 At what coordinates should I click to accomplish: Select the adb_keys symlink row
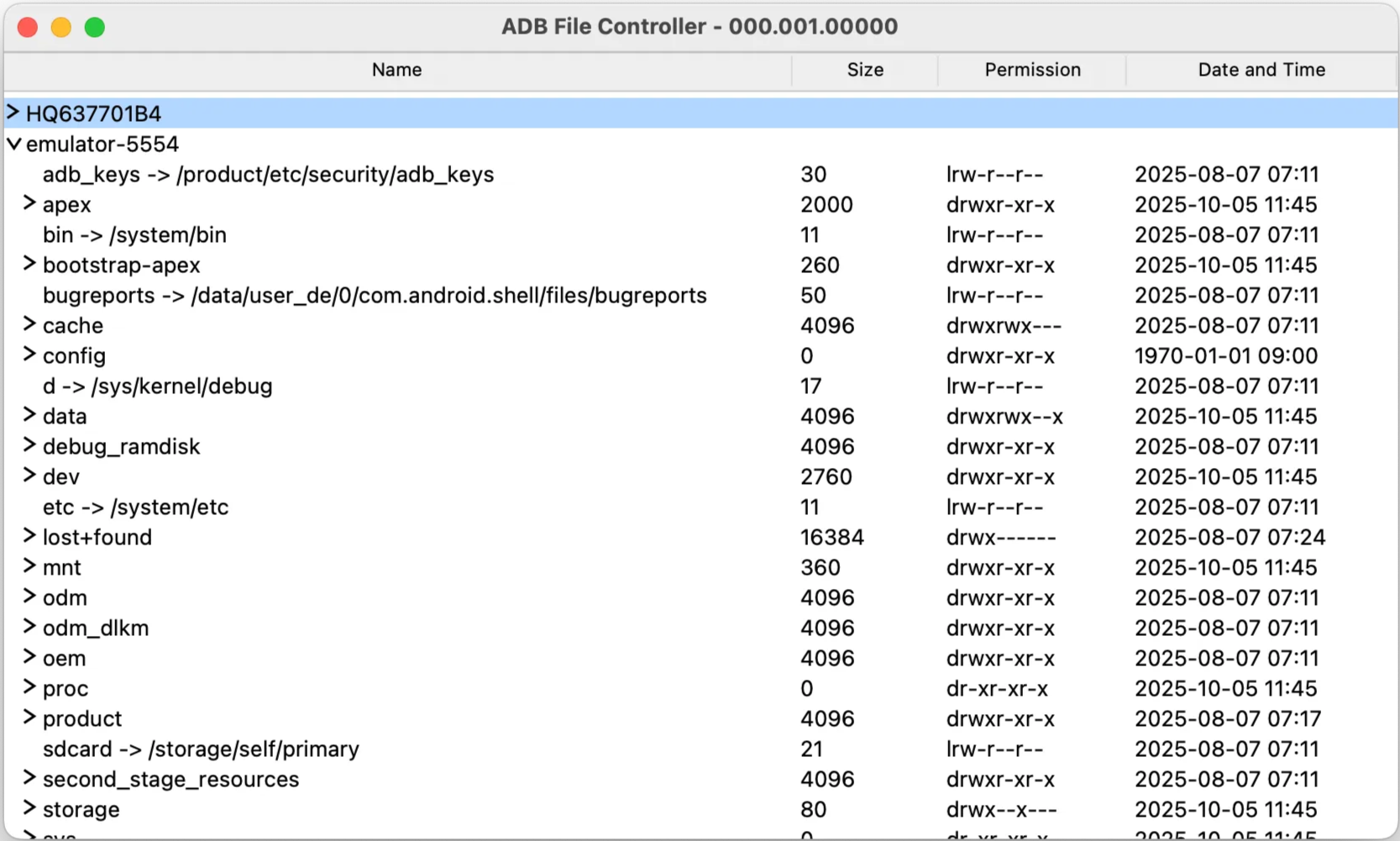coord(268,175)
